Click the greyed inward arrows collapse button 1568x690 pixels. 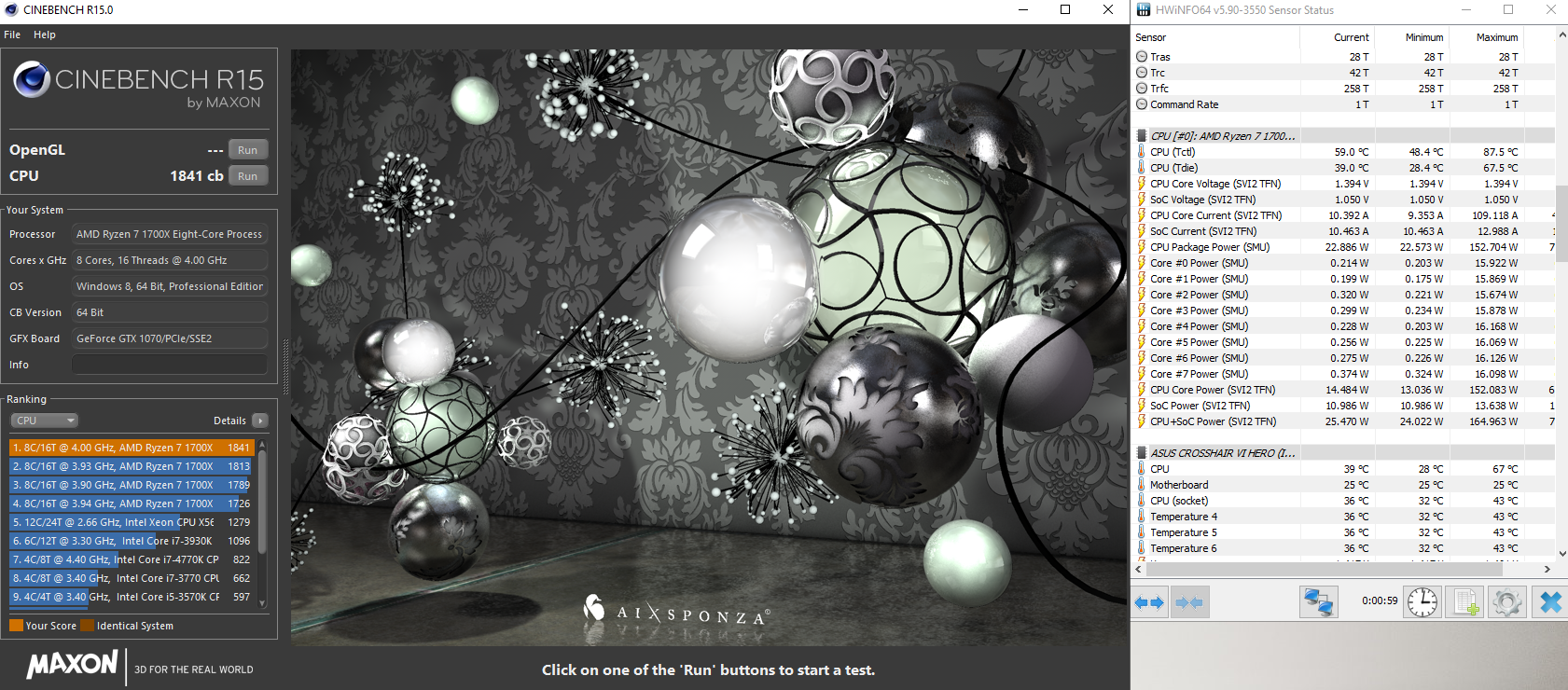1189,602
